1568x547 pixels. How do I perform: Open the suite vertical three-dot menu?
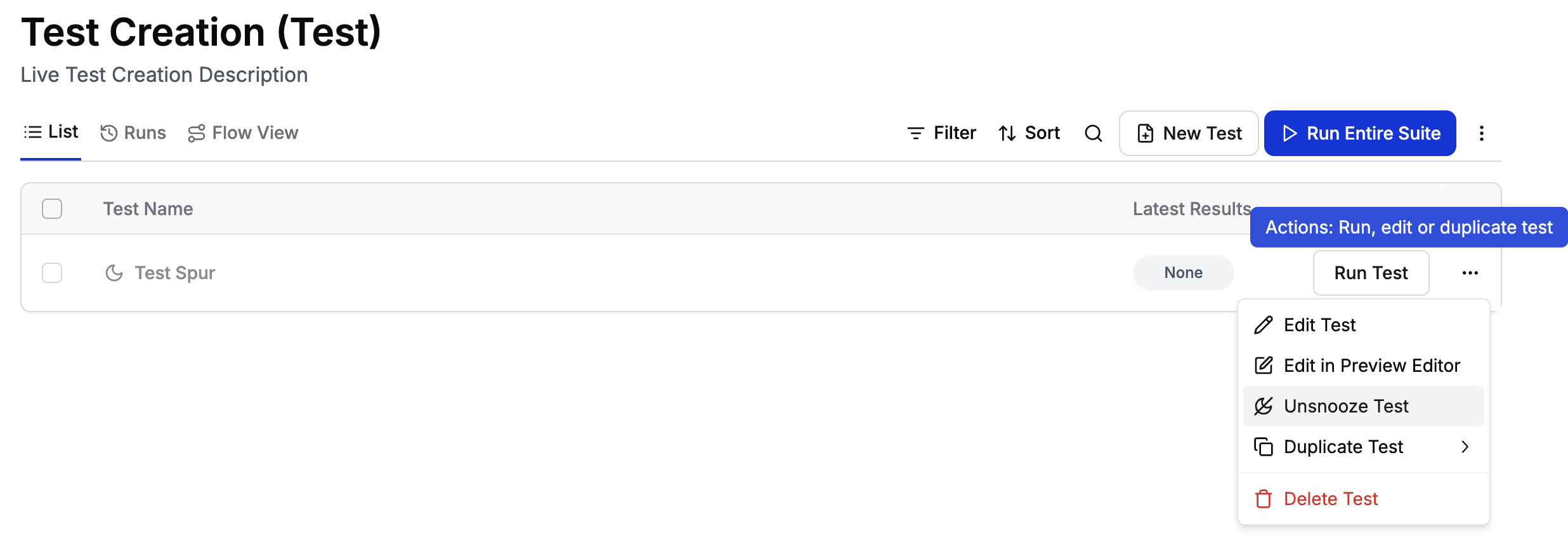[x=1481, y=133]
